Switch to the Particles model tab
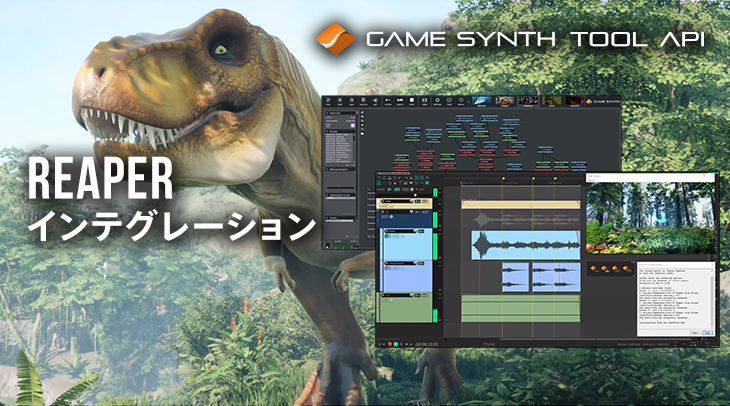 pyautogui.click(x=574, y=101)
